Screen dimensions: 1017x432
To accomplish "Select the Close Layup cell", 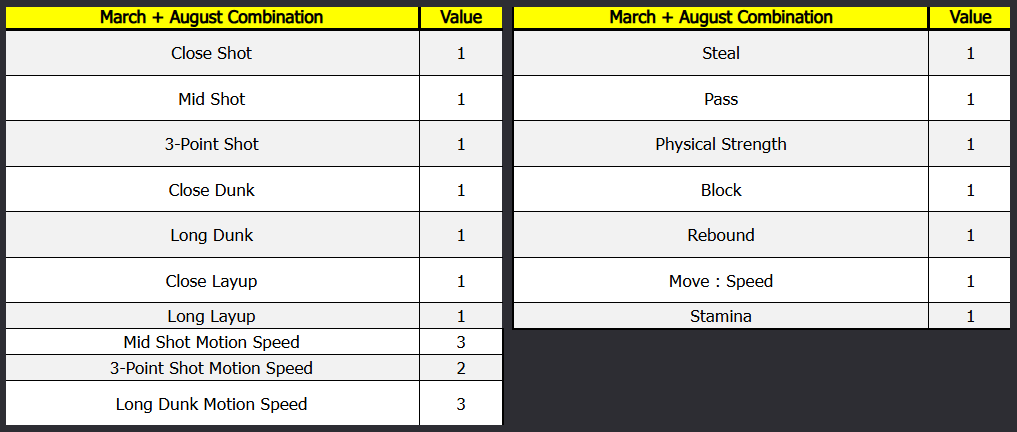I will [x=211, y=281].
